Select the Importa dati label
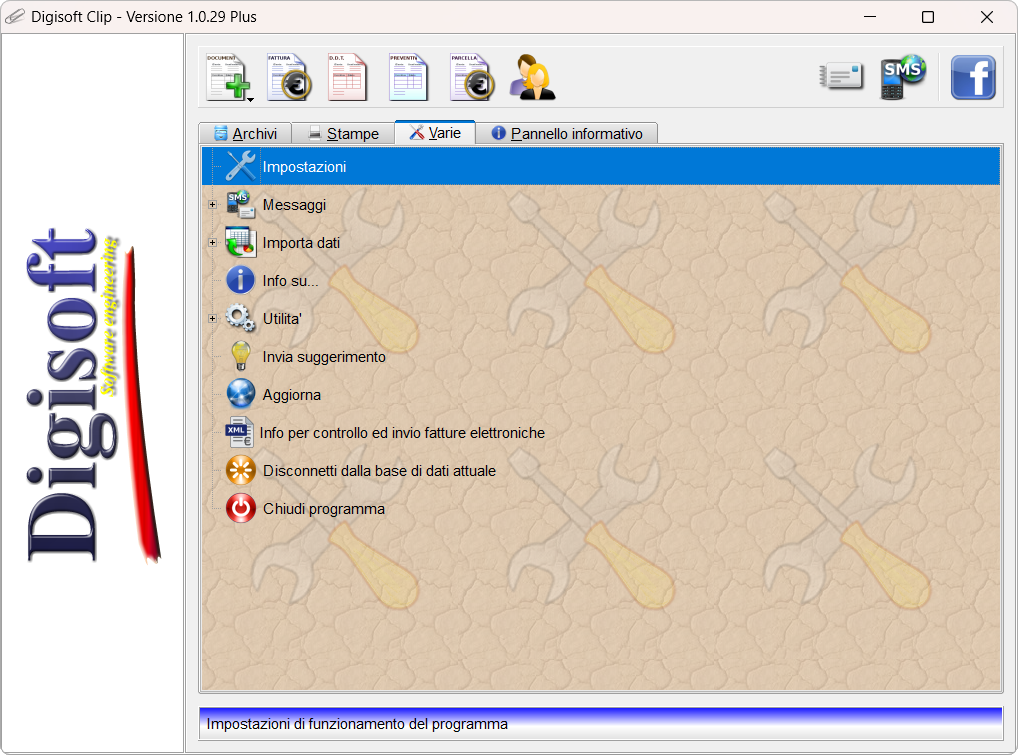This screenshot has height=755, width=1018. tap(301, 243)
